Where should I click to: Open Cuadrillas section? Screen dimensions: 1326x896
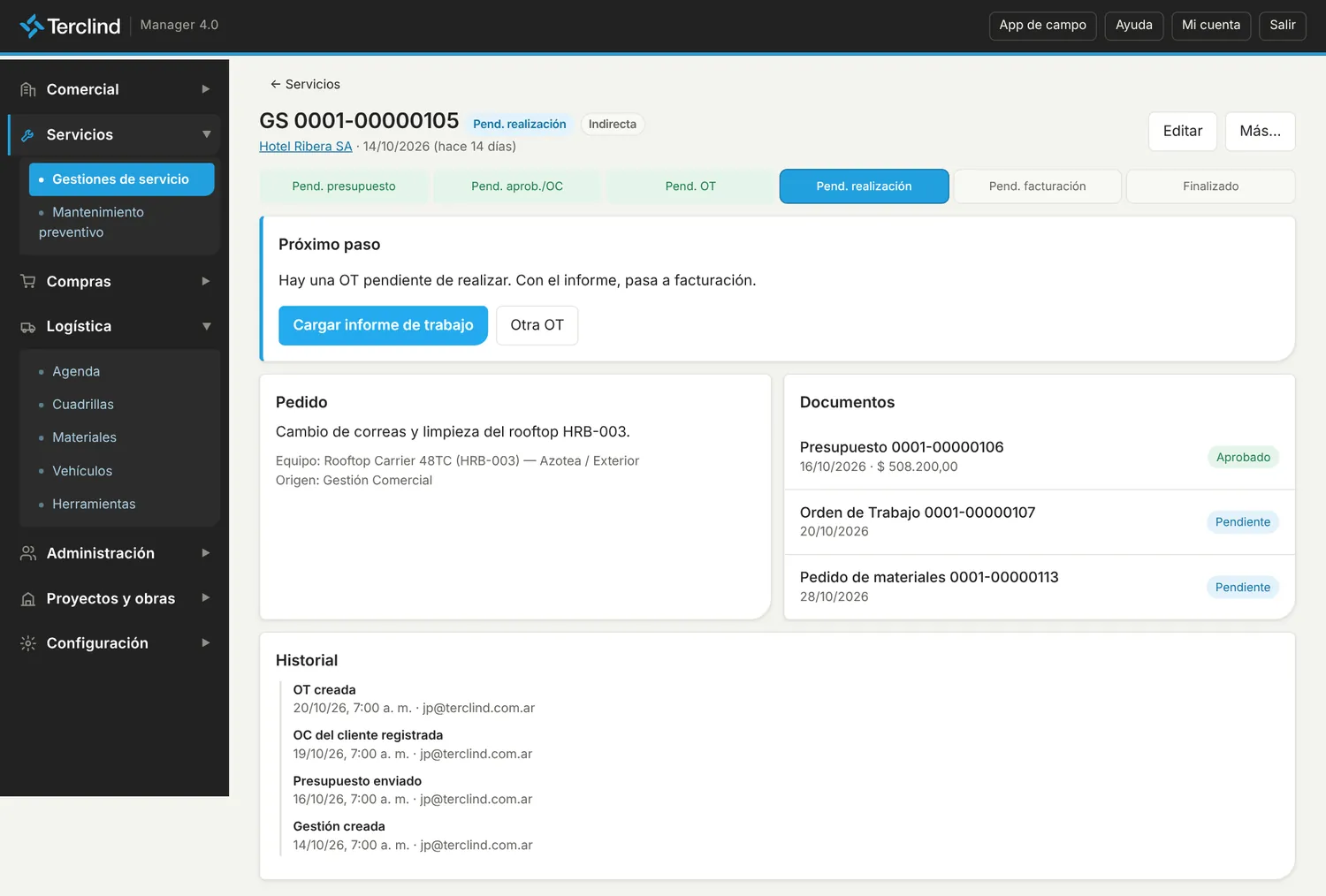pyautogui.click(x=83, y=405)
